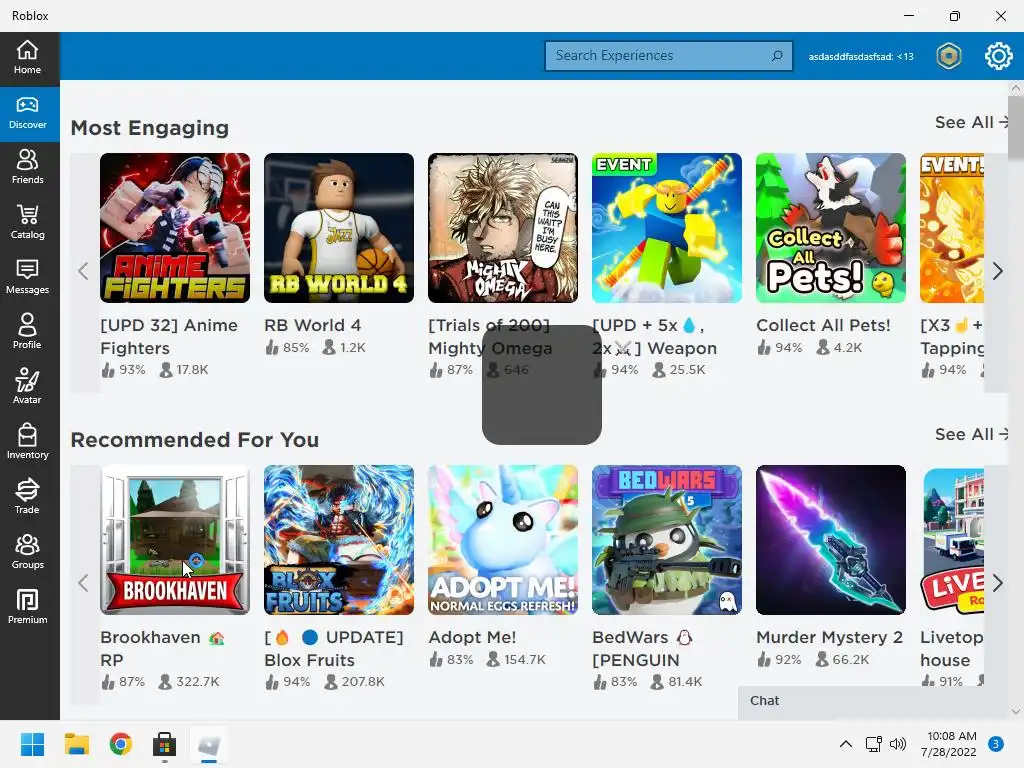Viewport: 1024px width, 768px height.
Task: Open the Blox Fruits thumbnail
Action: [339, 540]
